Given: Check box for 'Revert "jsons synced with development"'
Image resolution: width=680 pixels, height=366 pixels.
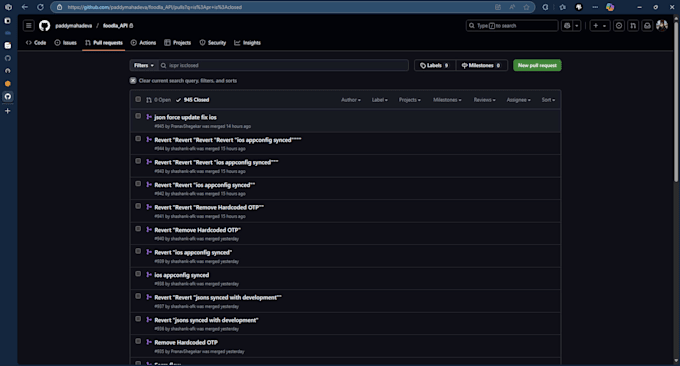Looking at the screenshot, I should point(138,319).
